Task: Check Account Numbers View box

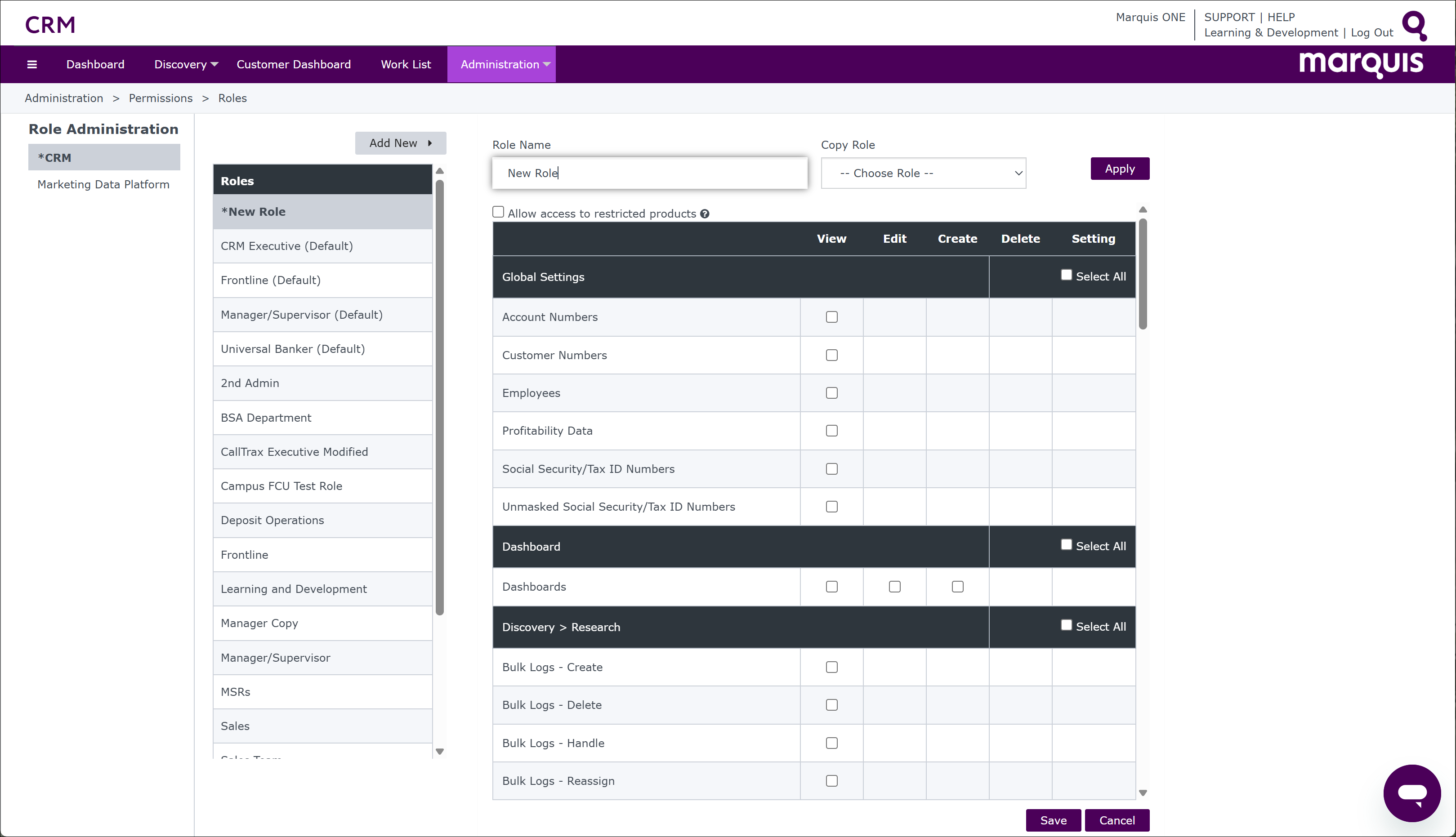Action: (x=831, y=317)
